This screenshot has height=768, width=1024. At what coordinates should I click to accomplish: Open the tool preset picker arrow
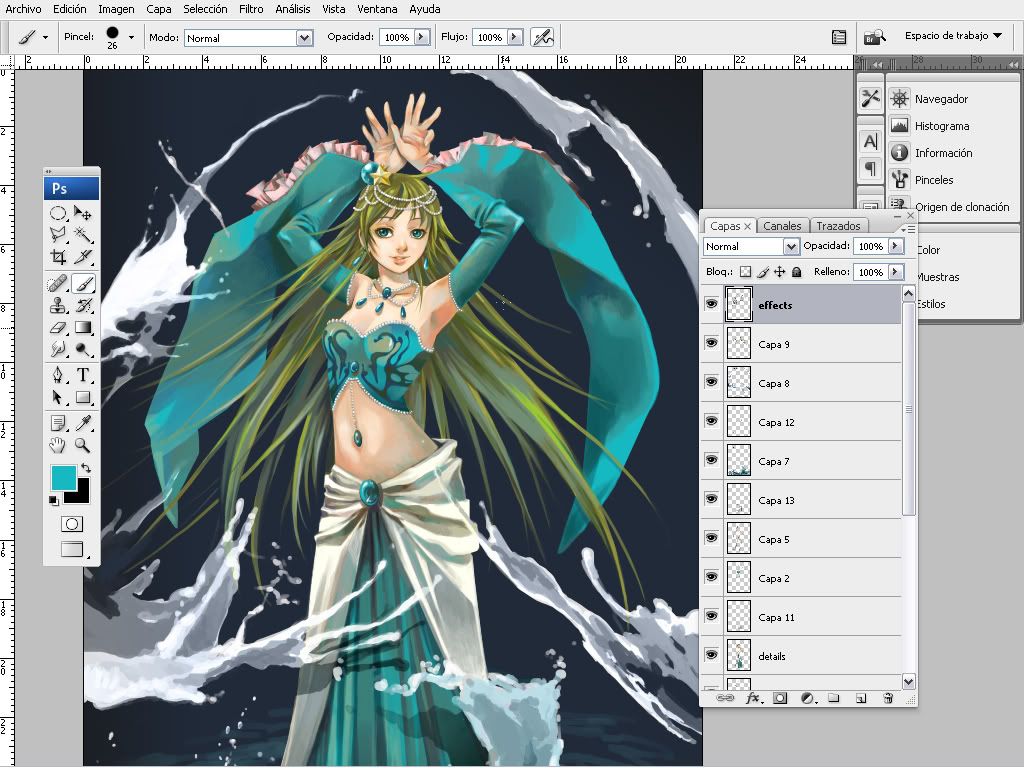pos(45,37)
